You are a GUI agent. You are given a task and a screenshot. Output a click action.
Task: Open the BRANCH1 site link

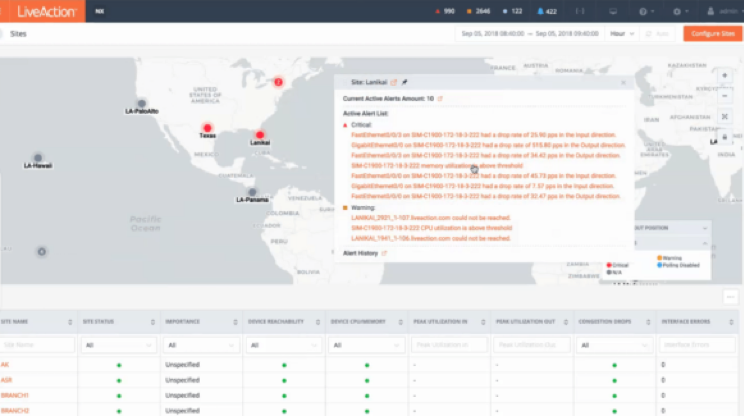(14, 395)
